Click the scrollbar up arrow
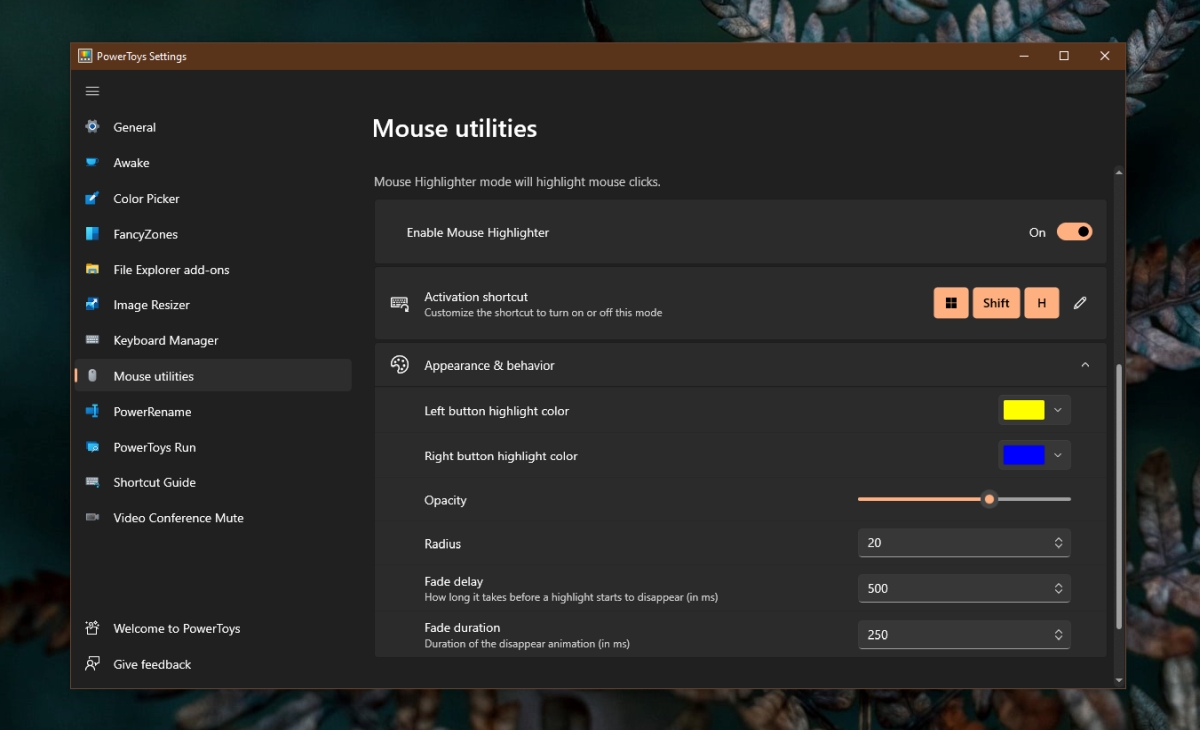1200x730 pixels. 1119,173
